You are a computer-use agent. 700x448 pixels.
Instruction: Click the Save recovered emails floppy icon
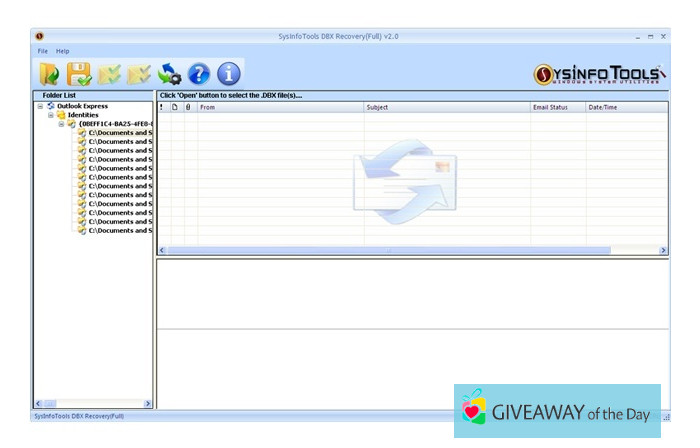pyautogui.click(x=79, y=73)
